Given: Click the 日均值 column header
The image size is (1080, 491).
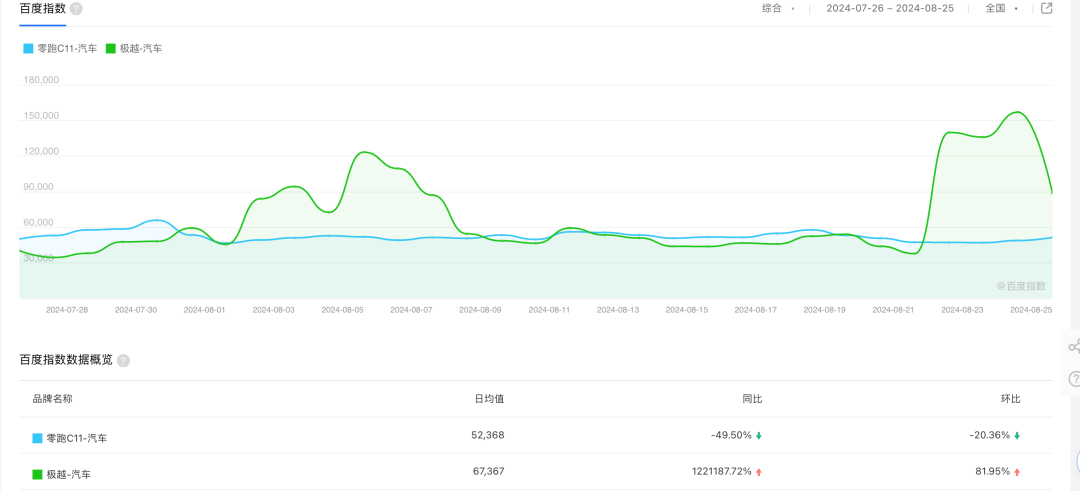Looking at the screenshot, I should point(489,399).
